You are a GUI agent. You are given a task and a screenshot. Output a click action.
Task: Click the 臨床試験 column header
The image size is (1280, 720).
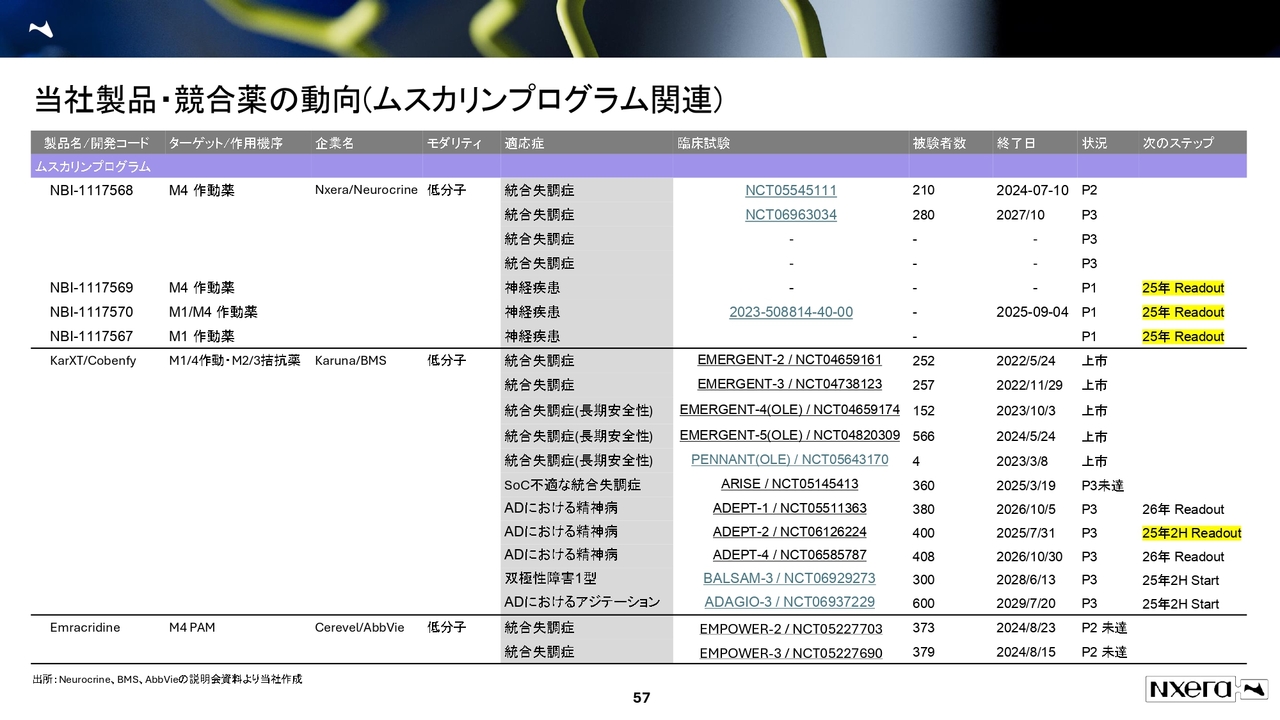coord(704,143)
